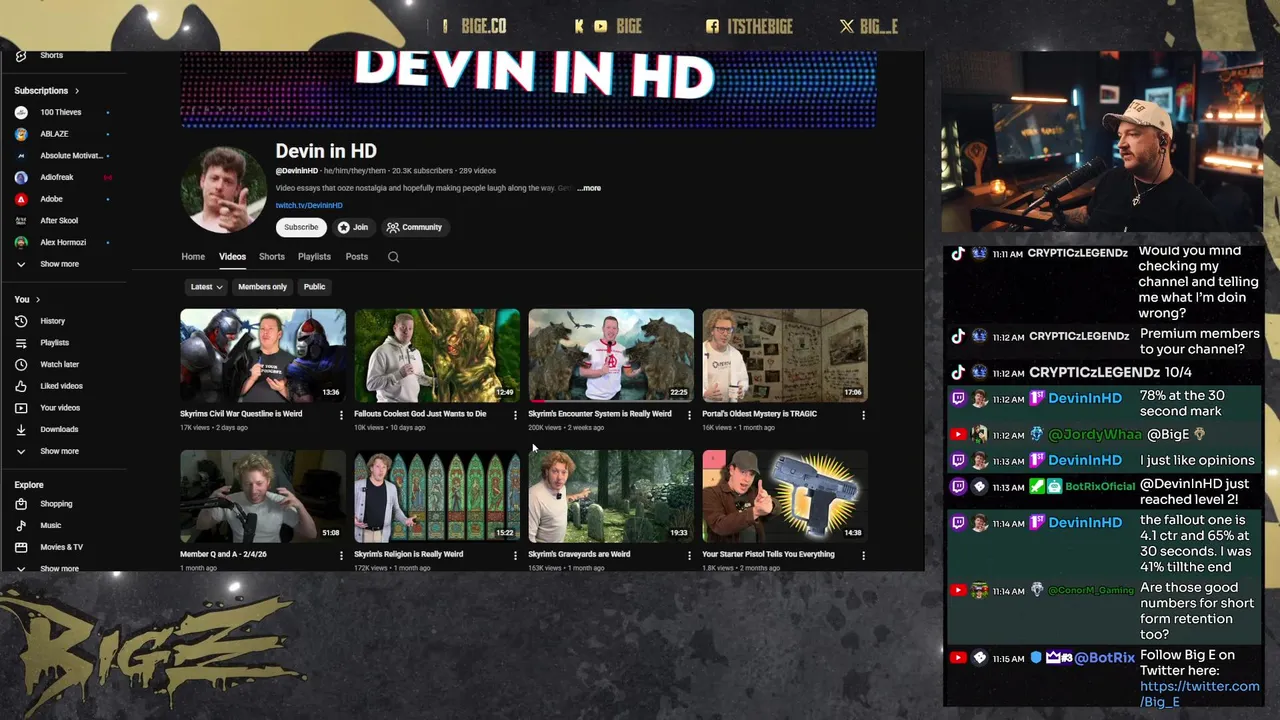This screenshot has width=1280, height=720.
Task: Switch to the Posts tab
Action: pyautogui.click(x=357, y=257)
